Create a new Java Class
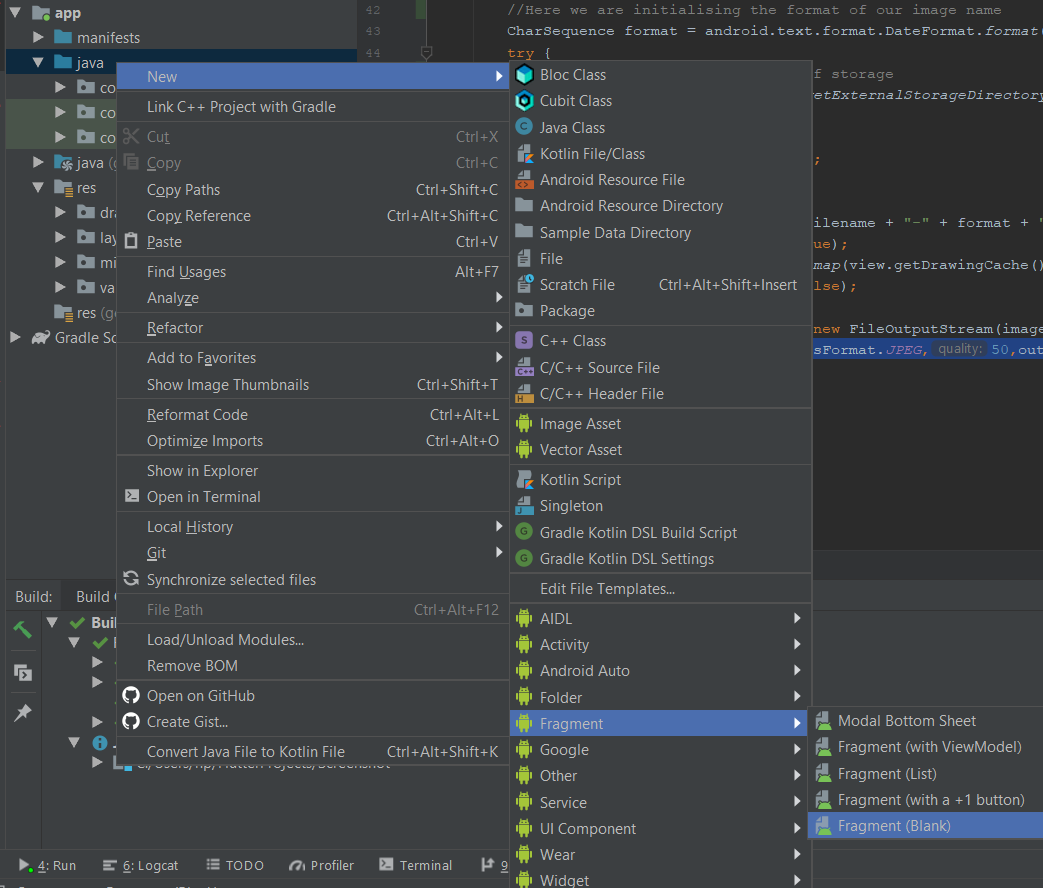 [572, 128]
